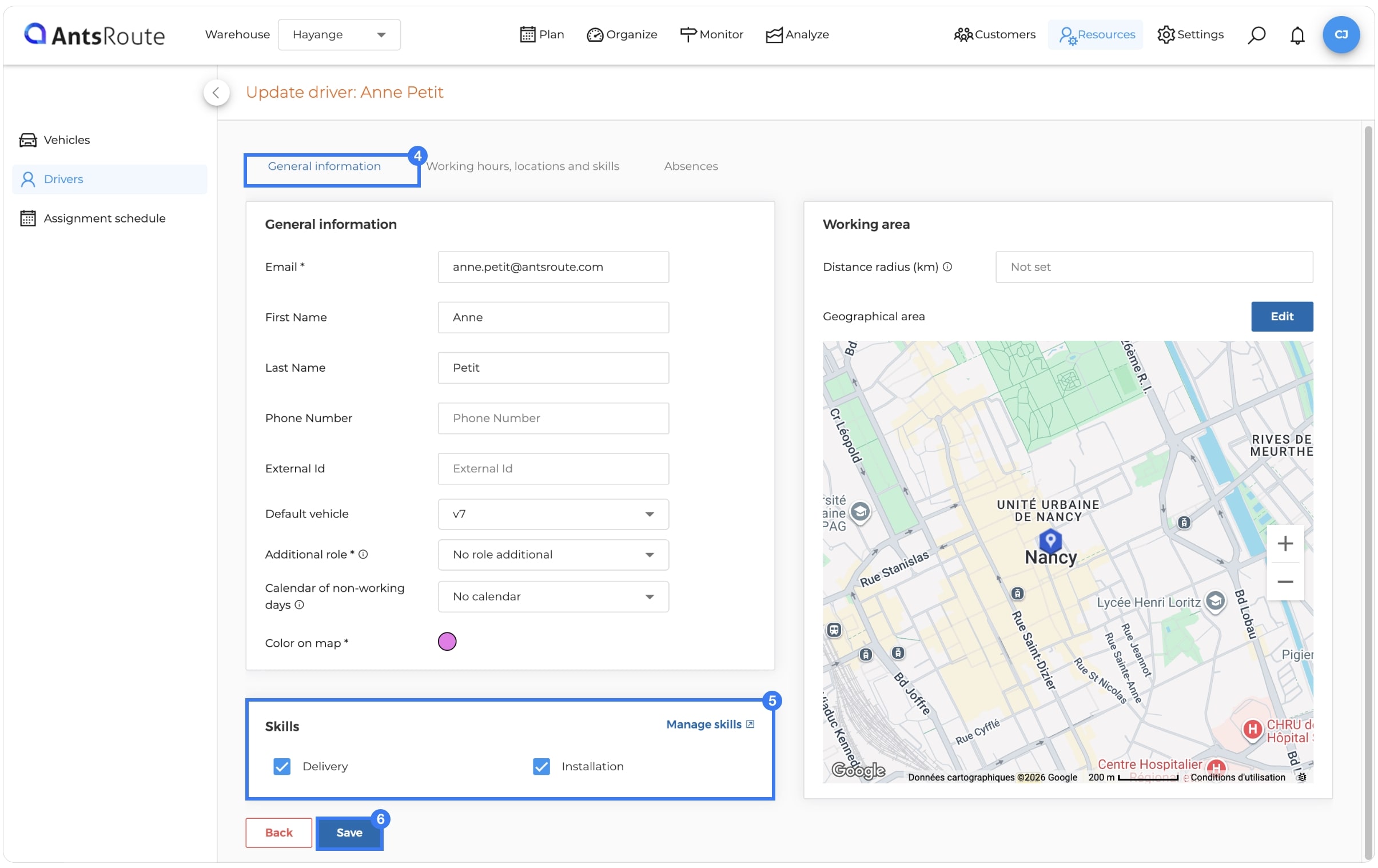The width and height of the screenshot is (1378, 868).
Task: Click the External Id input field
Action: pos(553,469)
